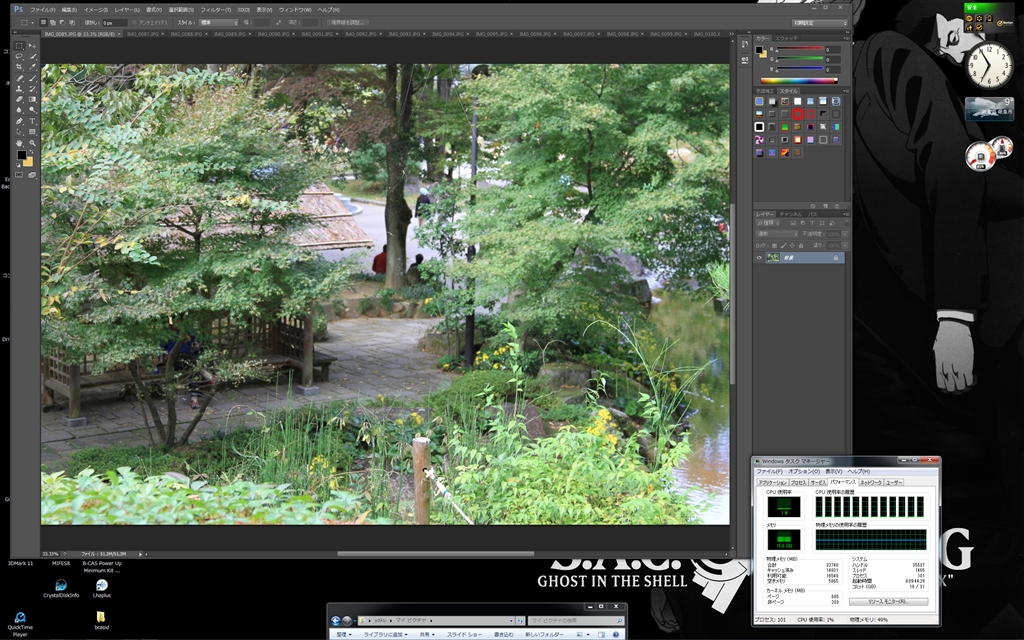
Task: Enable the Subtract from Selection mode button
Action: pos(61,23)
